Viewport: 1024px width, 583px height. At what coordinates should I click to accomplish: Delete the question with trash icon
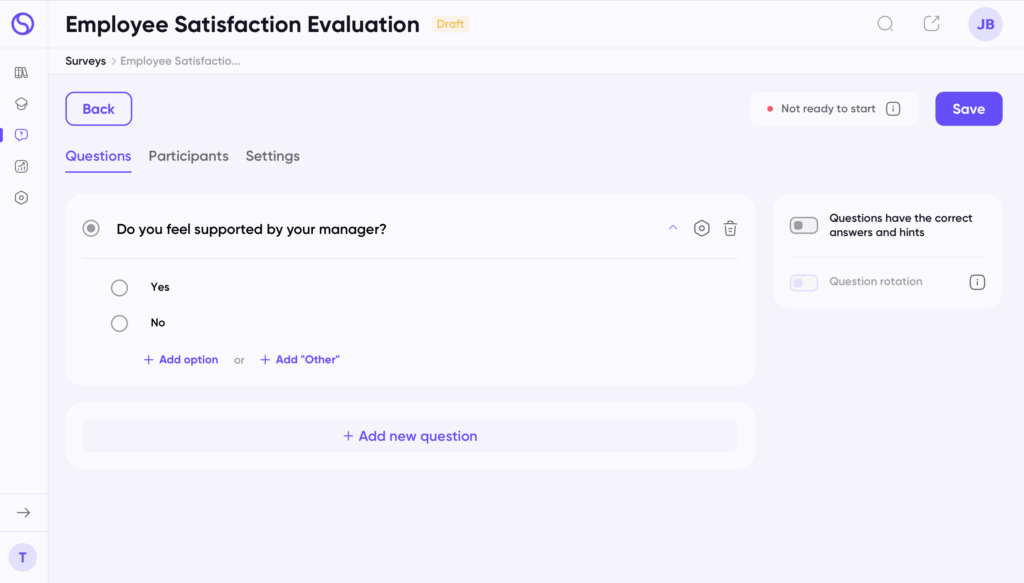[x=730, y=229]
